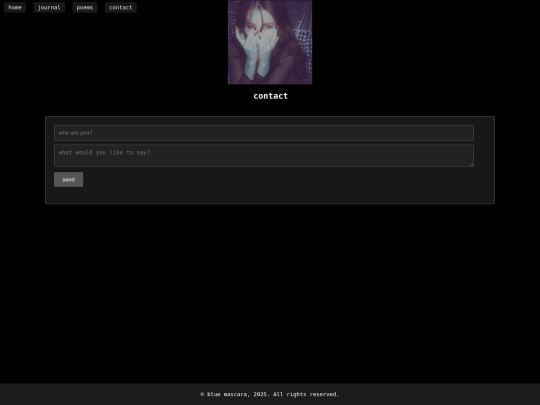Select the contact nav item

121,7
